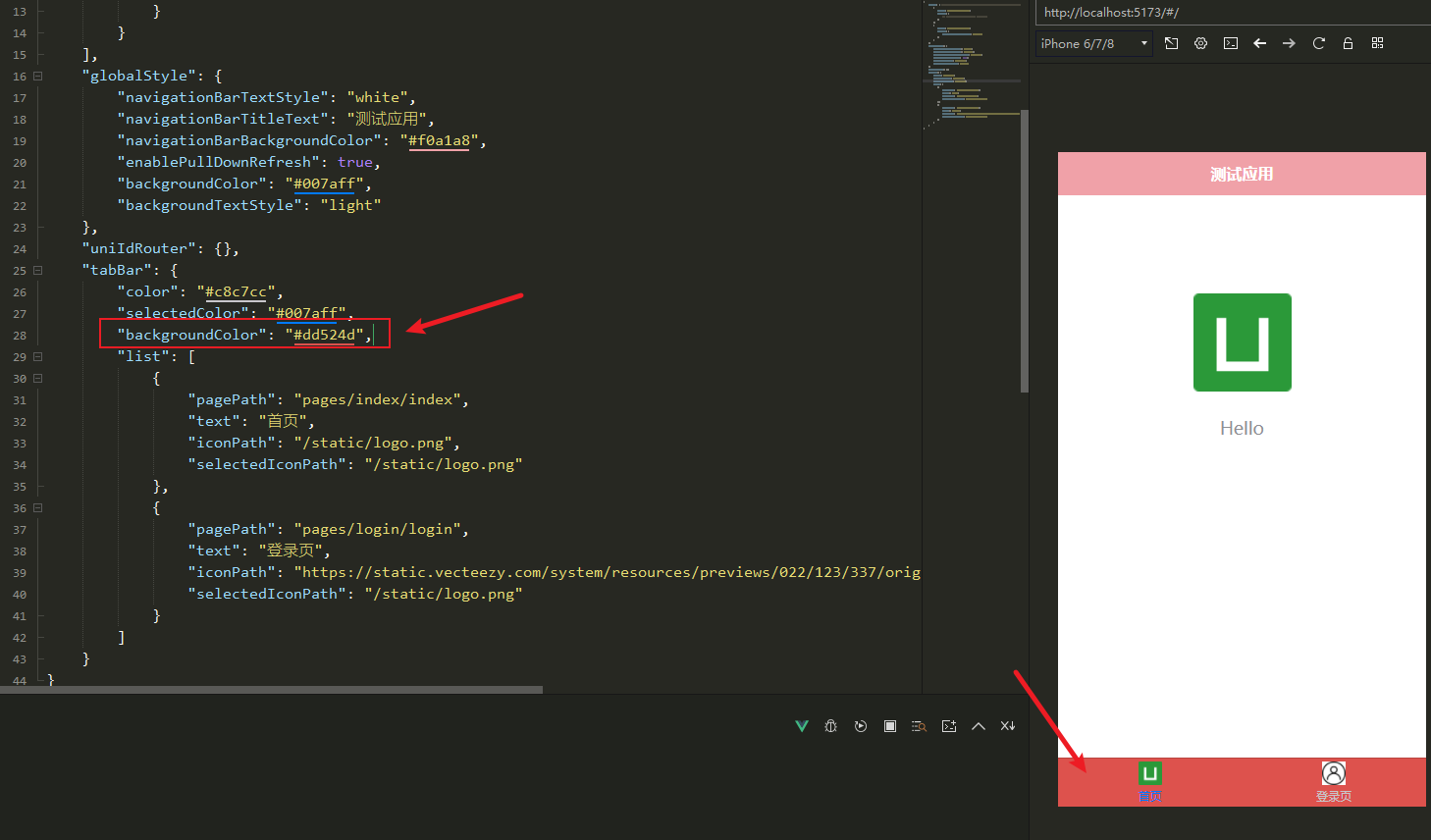Click the clear-and-scroll console icon
The width and height of the screenshot is (1431, 840).
(1008, 726)
